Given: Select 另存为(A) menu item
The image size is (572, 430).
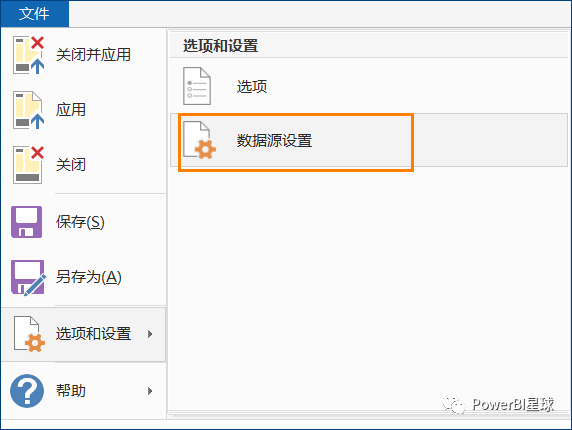Looking at the screenshot, I should [x=84, y=278].
